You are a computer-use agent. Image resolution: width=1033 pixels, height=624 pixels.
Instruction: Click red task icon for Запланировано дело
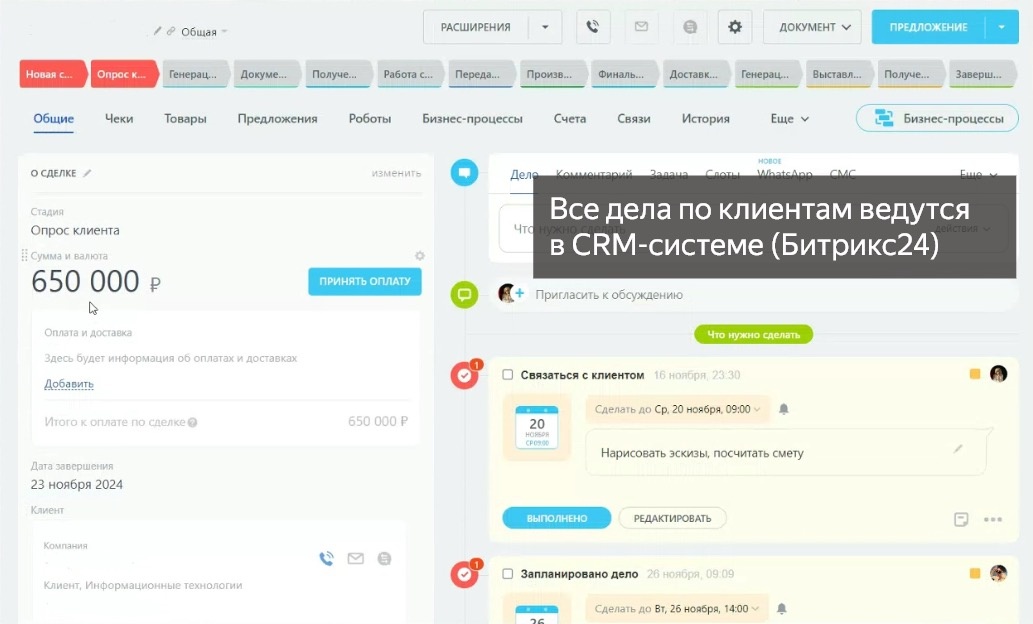point(464,575)
